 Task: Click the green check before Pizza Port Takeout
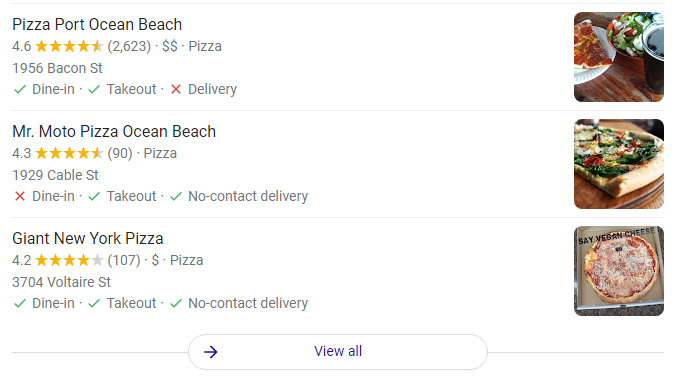[x=94, y=90]
